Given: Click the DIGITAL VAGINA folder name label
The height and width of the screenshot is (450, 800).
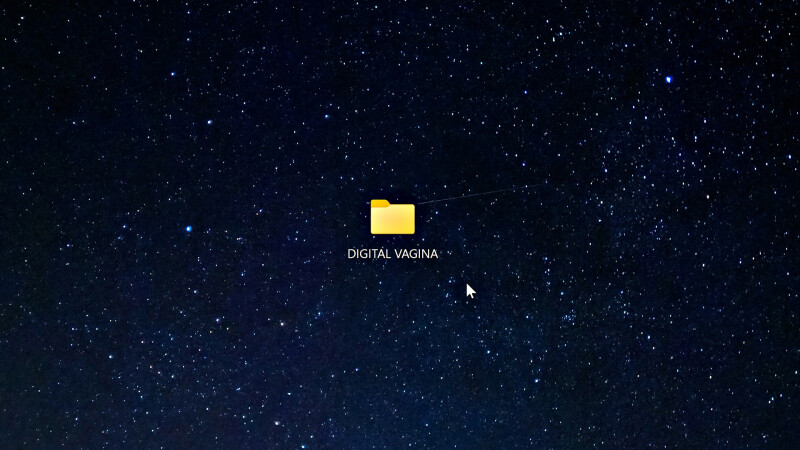Looking at the screenshot, I should [x=392, y=254].
